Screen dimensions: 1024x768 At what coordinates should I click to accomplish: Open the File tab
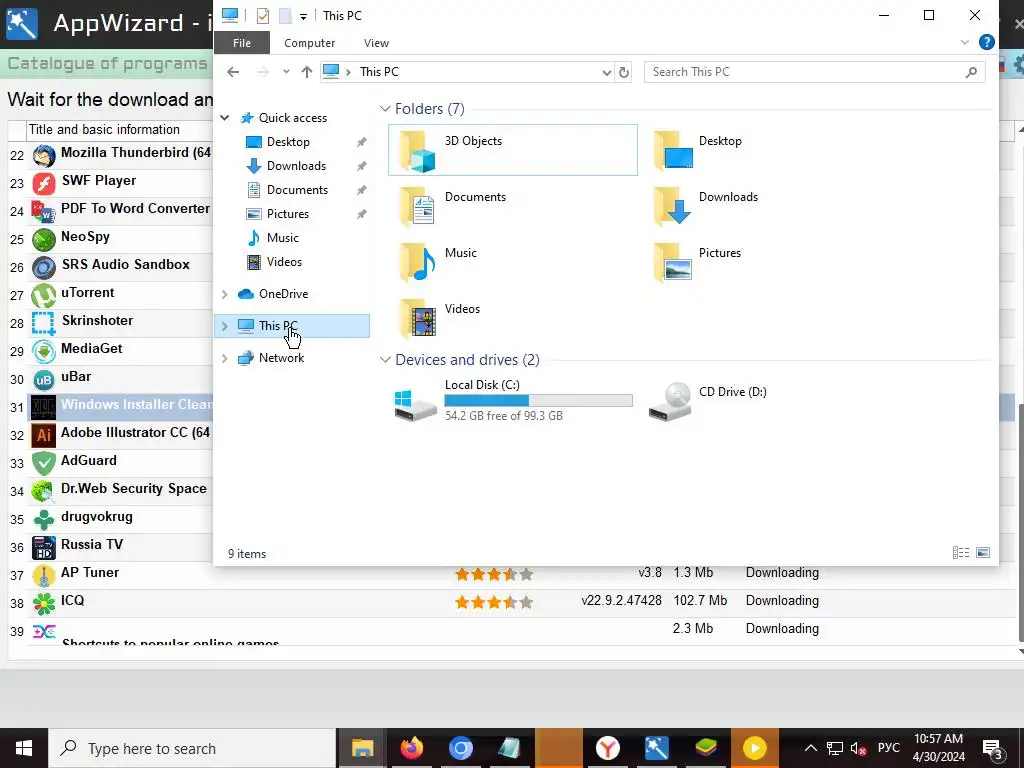(242, 43)
